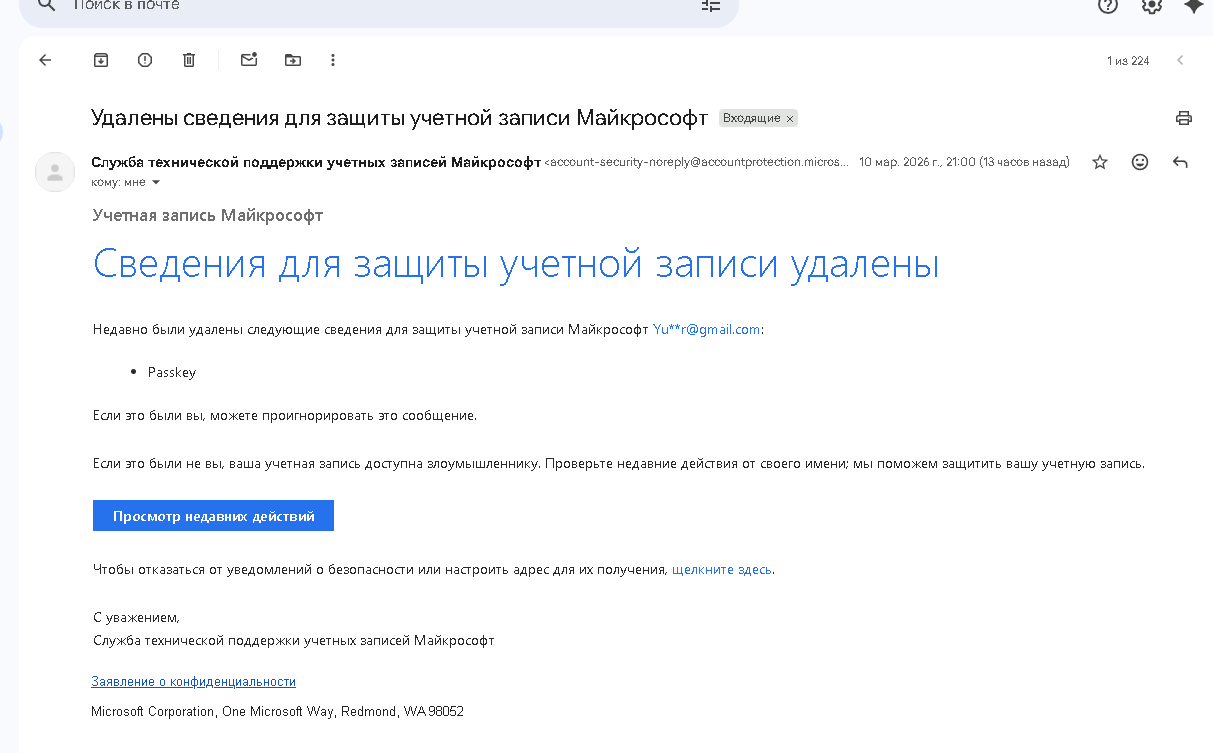Print the message via the printer icon
The image size is (1213, 753).
click(x=1184, y=118)
